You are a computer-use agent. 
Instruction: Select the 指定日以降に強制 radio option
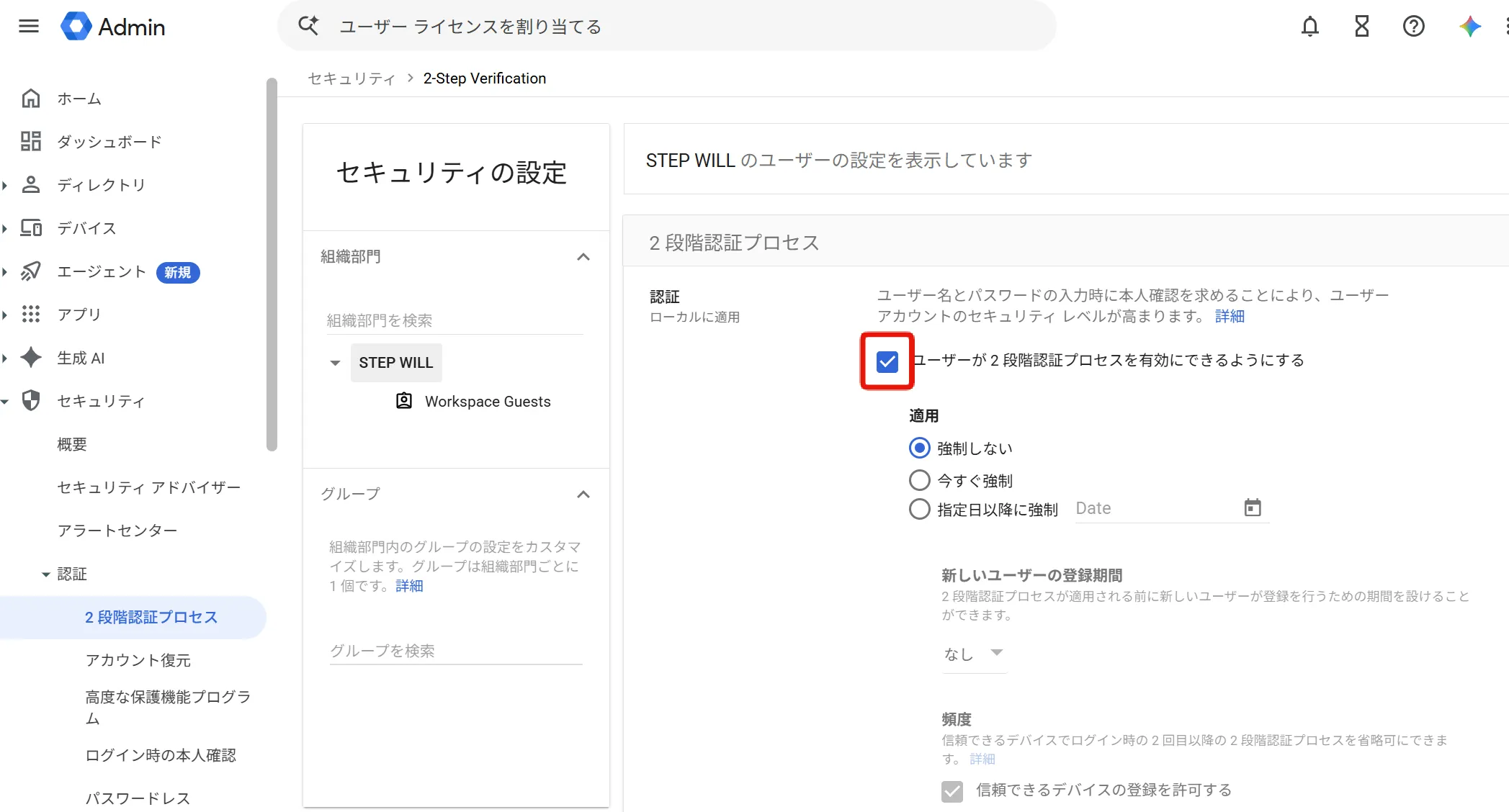[x=919, y=509]
